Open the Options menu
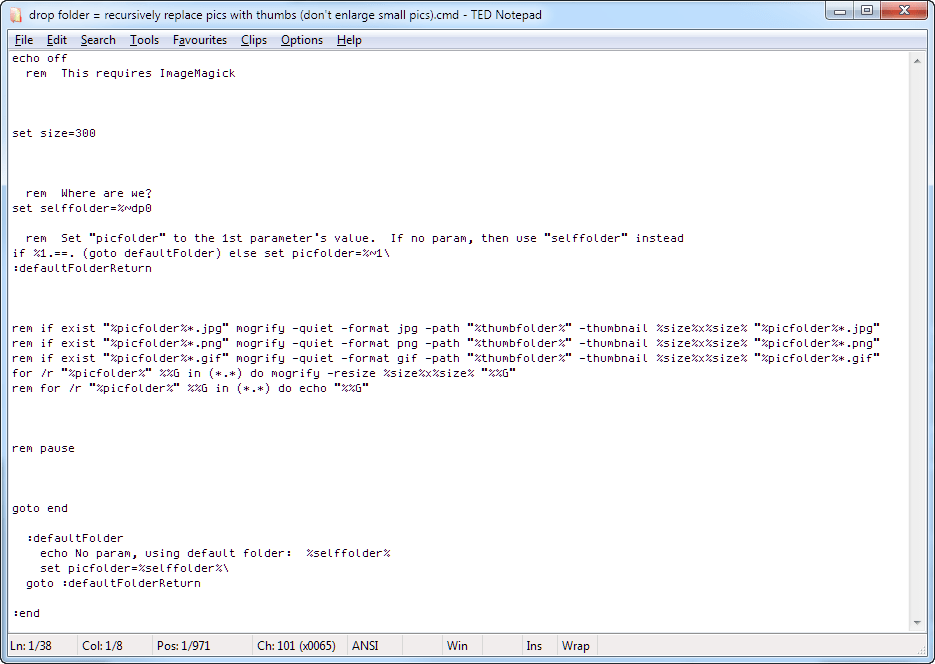Screen dimensions: 935x664 click(x=301, y=40)
